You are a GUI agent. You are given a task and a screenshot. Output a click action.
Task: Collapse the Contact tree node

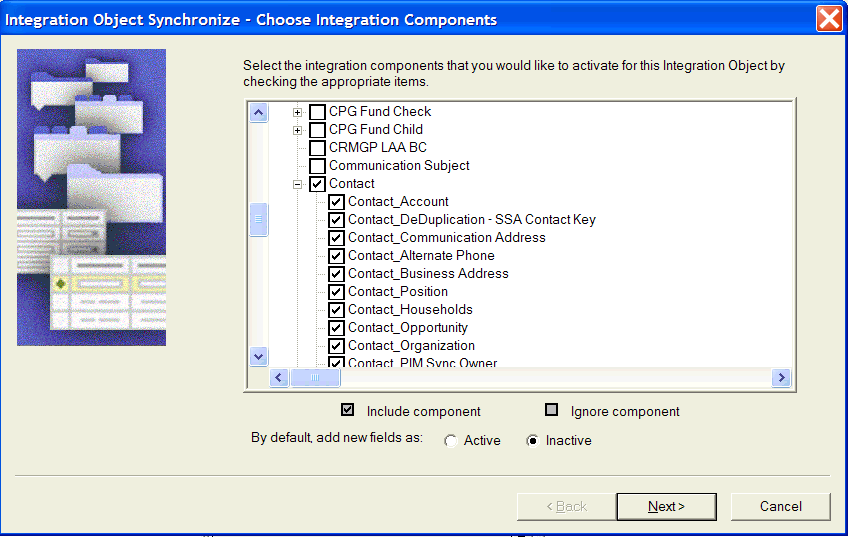pyautogui.click(x=297, y=184)
